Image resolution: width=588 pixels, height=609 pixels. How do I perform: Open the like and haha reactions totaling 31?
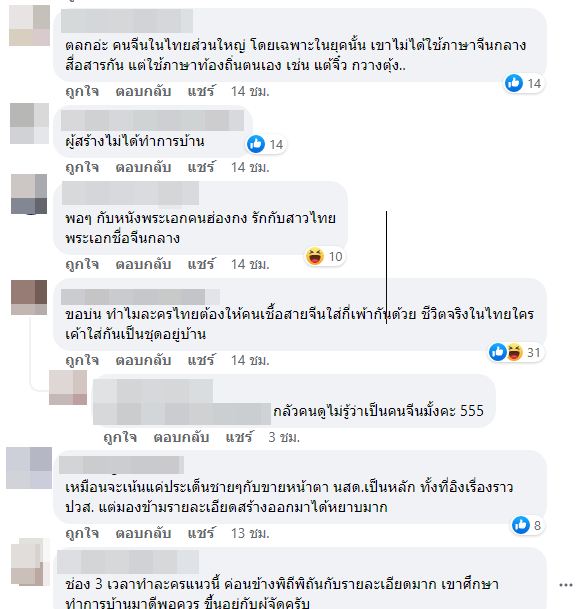click(x=515, y=352)
